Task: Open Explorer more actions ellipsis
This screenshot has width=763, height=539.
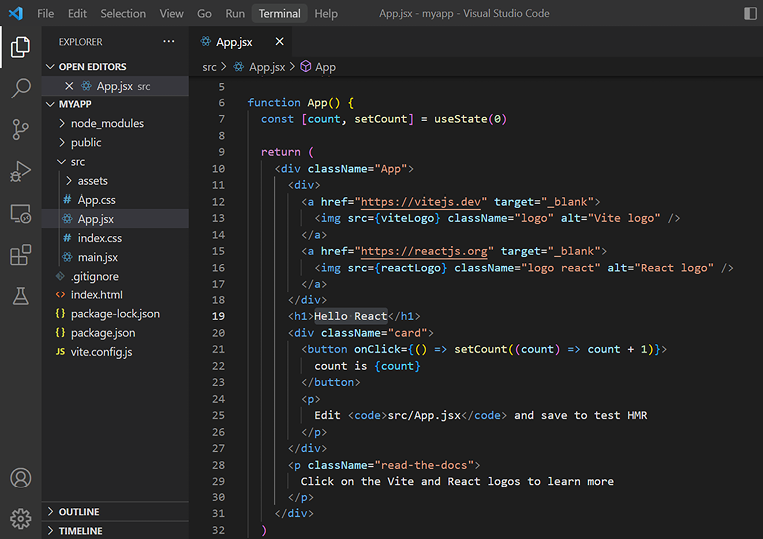Action: point(169,42)
